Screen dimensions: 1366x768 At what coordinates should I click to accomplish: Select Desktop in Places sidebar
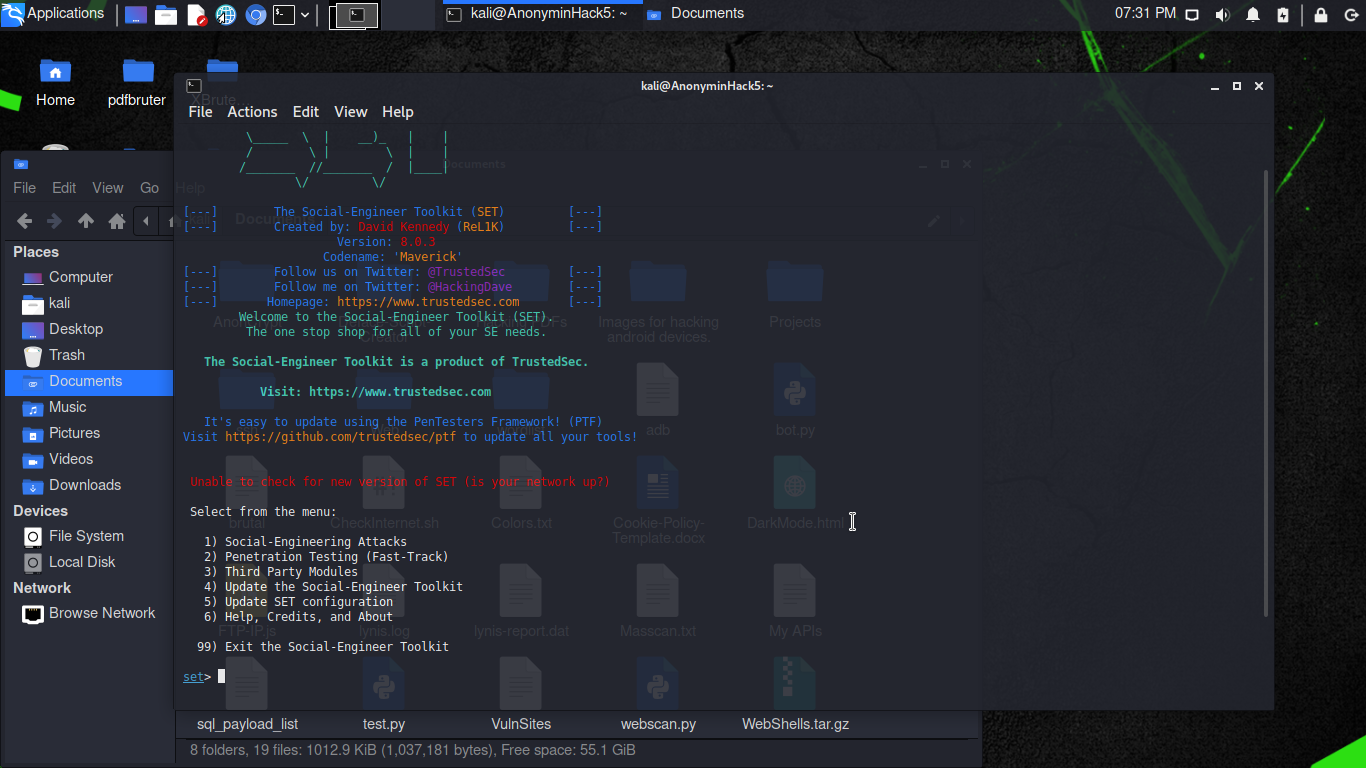(x=89, y=329)
